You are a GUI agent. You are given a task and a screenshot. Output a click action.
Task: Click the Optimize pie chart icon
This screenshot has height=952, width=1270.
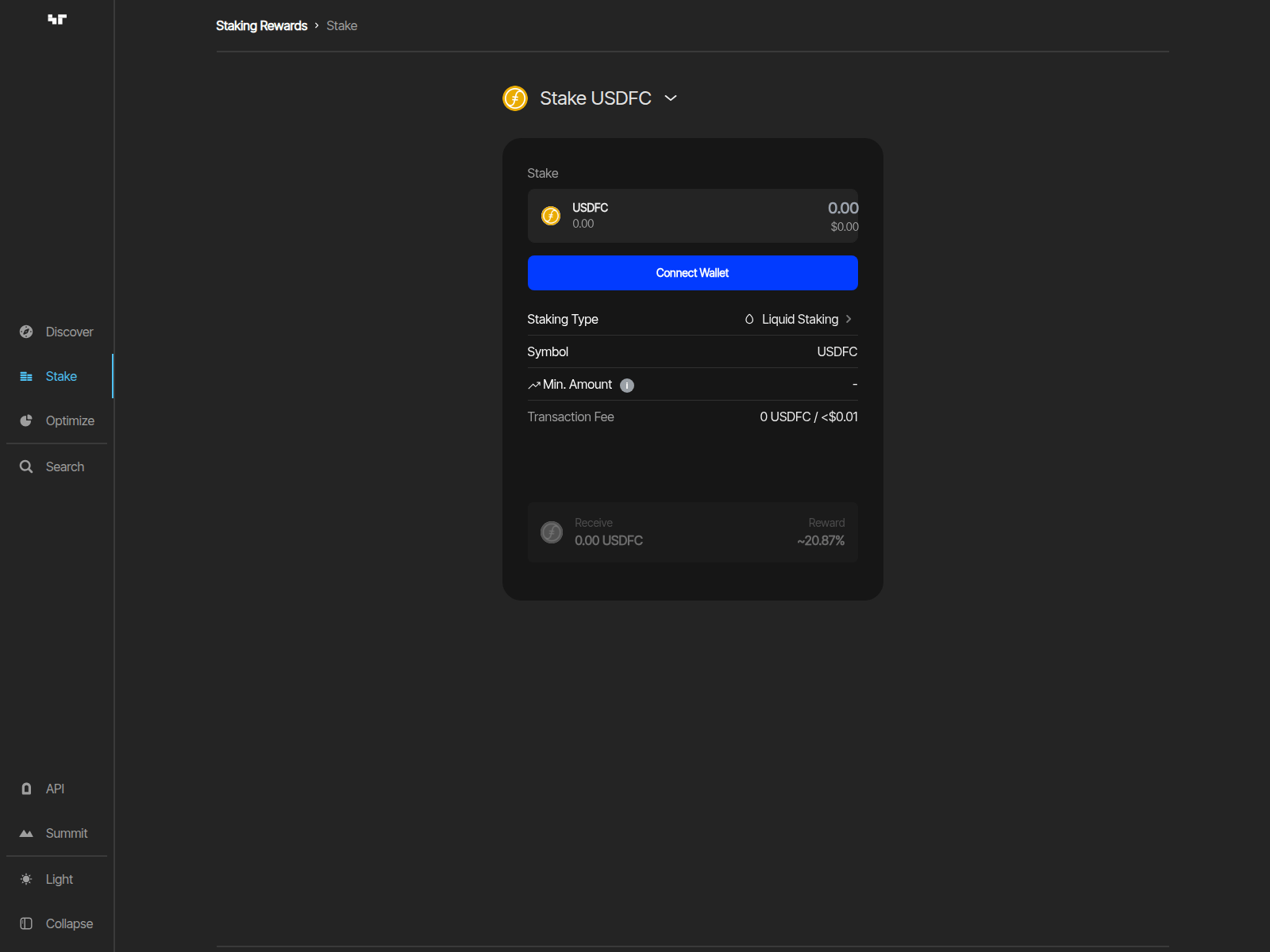[x=26, y=420]
